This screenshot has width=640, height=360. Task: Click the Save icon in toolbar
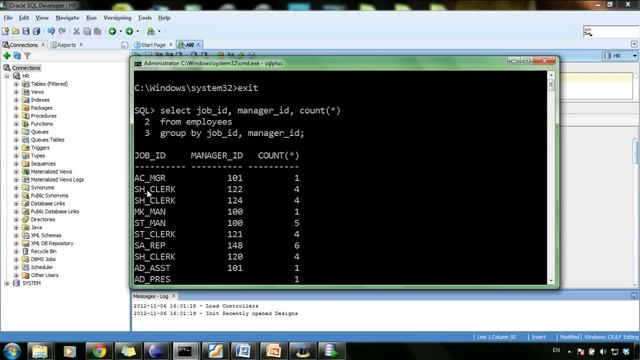[x=26, y=31]
